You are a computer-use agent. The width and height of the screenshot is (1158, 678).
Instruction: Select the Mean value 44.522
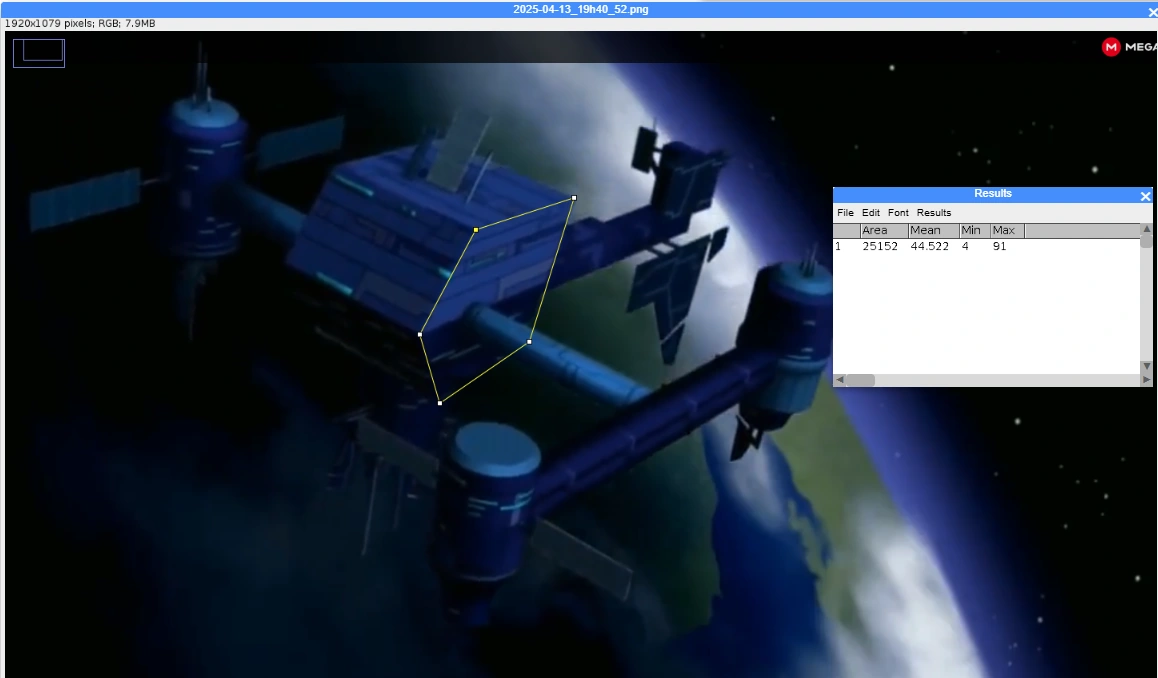929,247
